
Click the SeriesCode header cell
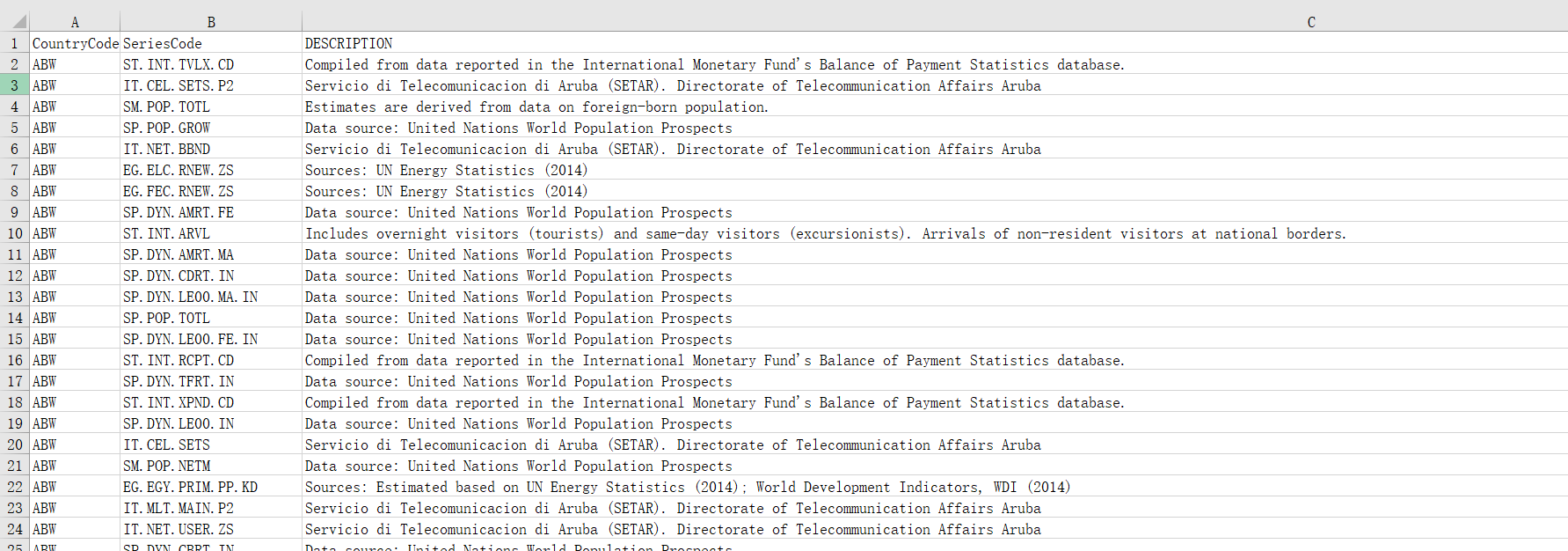pyautogui.click(x=163, y=43)
